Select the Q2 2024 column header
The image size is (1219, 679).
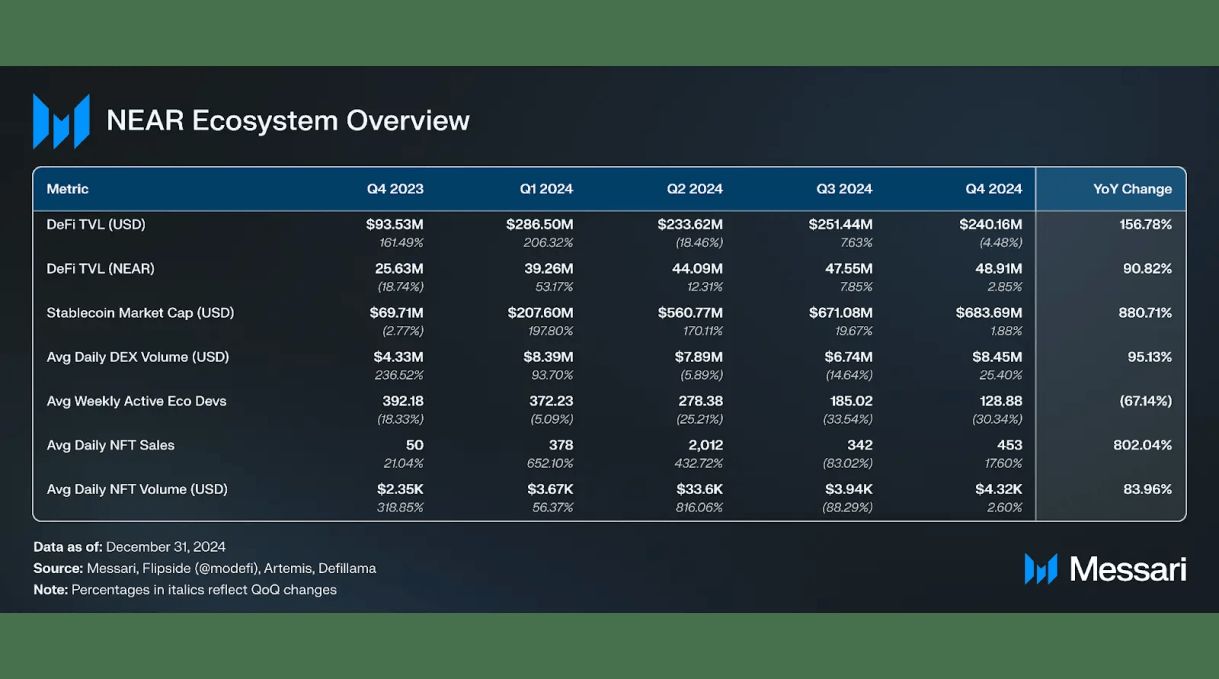point(695,189)
